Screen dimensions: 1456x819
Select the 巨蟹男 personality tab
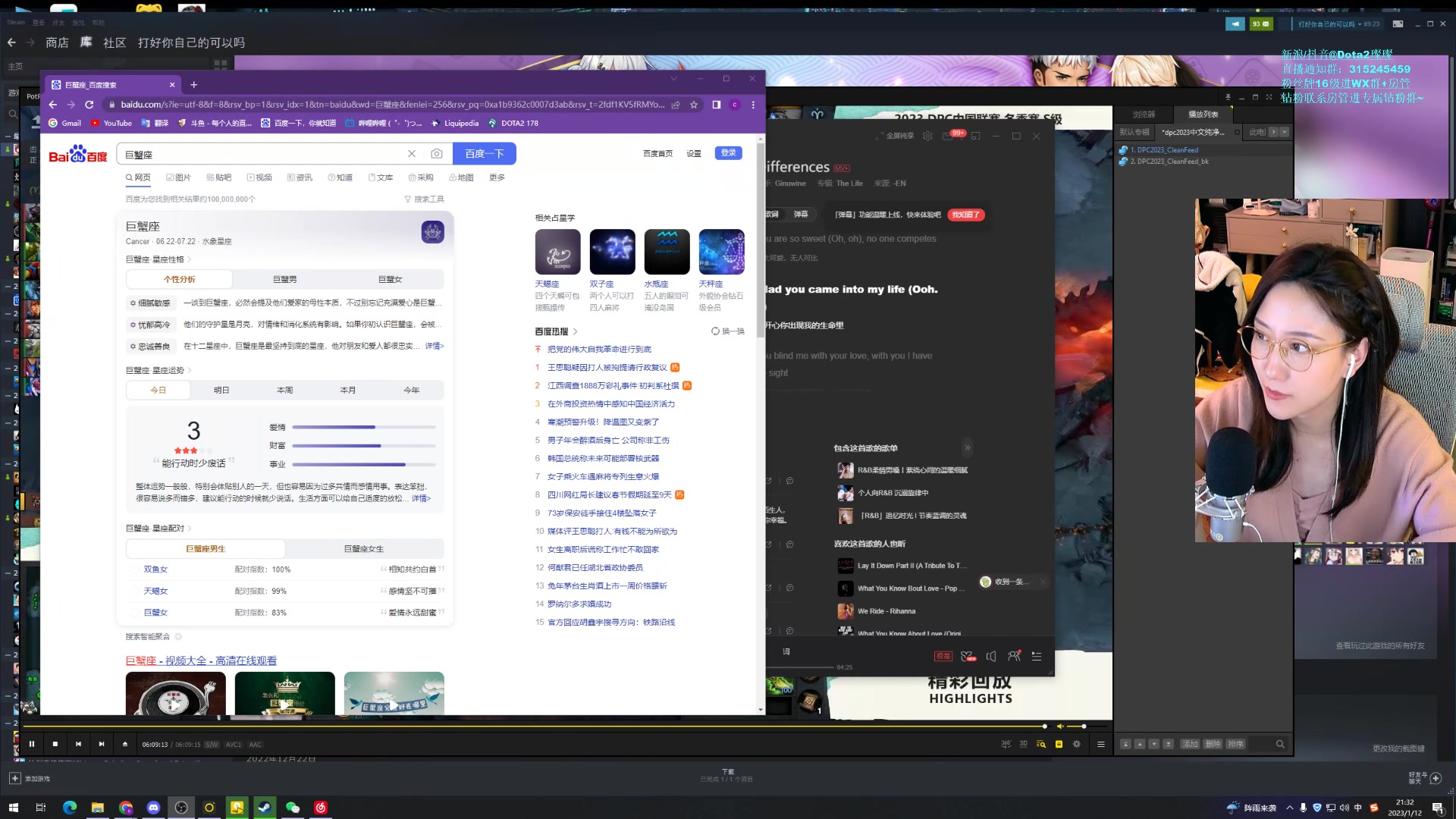click(285, 279)
